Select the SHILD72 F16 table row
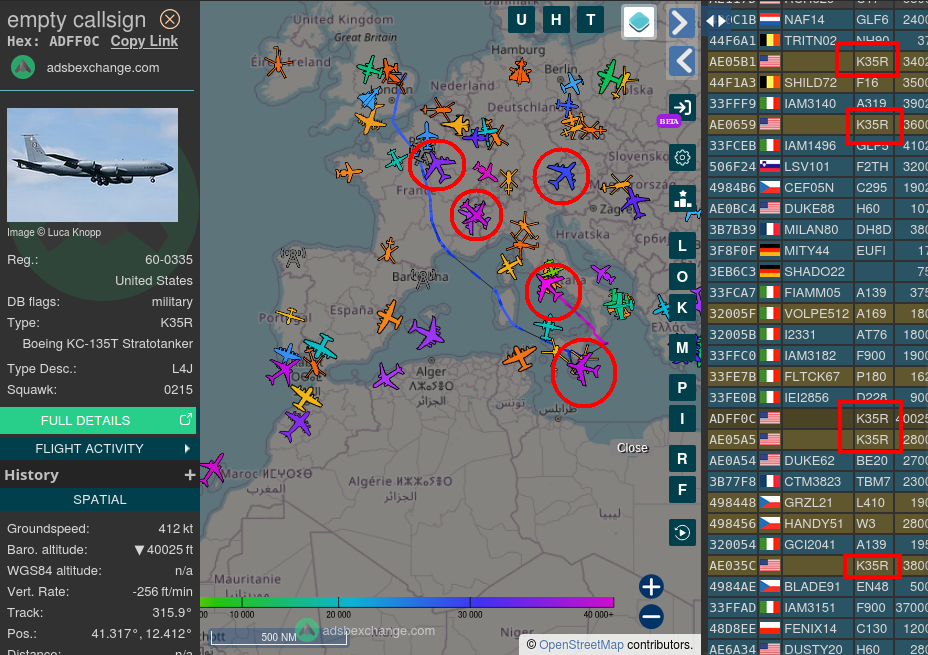 click(x=818, y=82)
